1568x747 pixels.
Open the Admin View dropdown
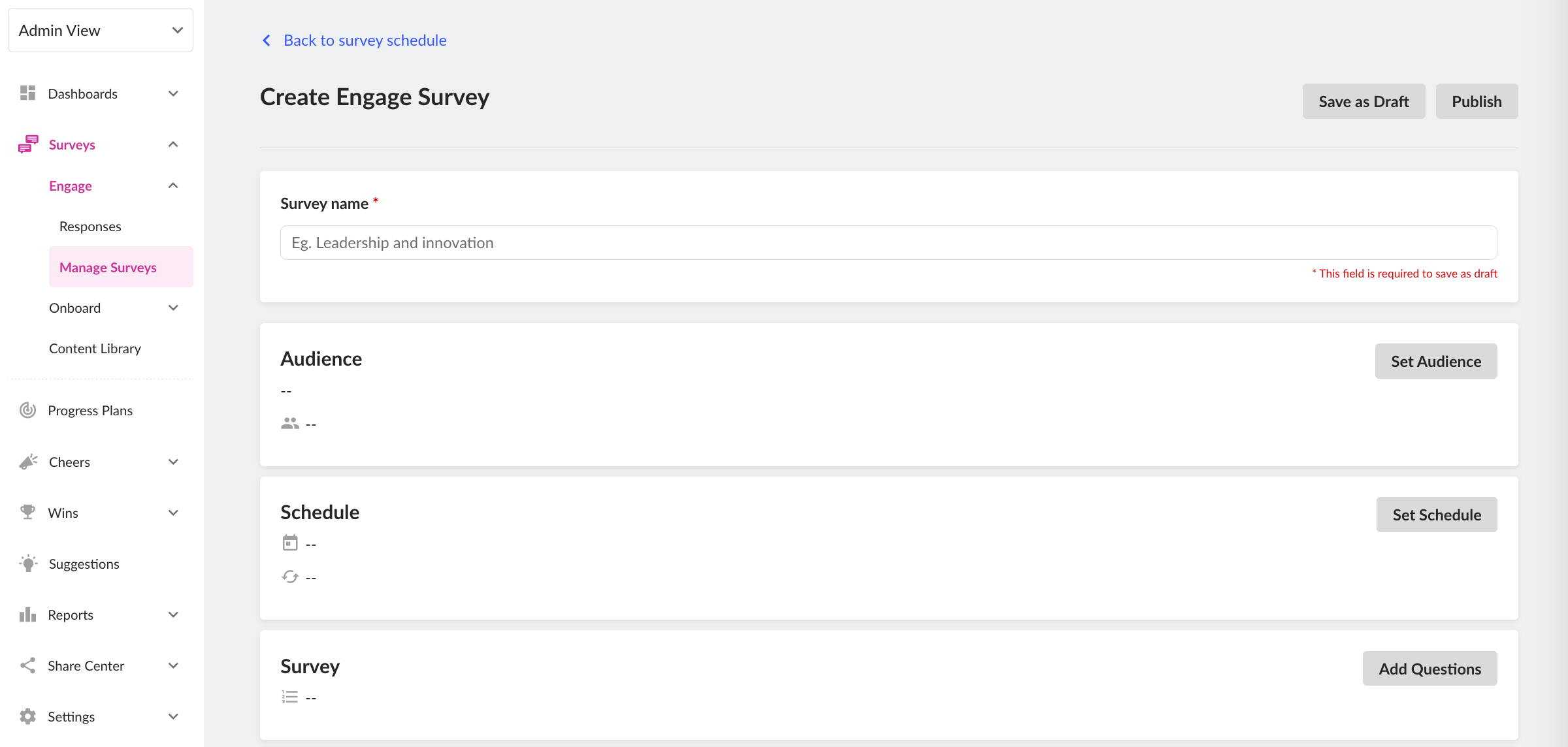(101, 30)
